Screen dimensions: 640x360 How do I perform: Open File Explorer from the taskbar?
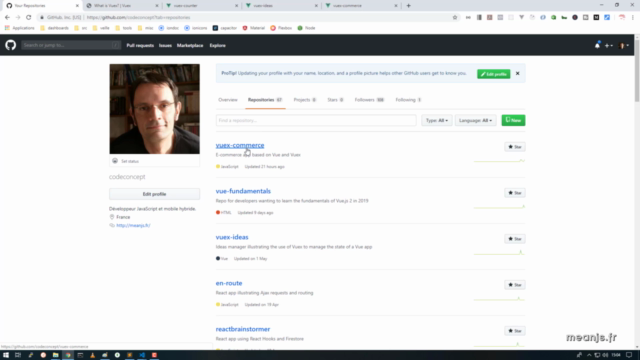click(56, 355)
